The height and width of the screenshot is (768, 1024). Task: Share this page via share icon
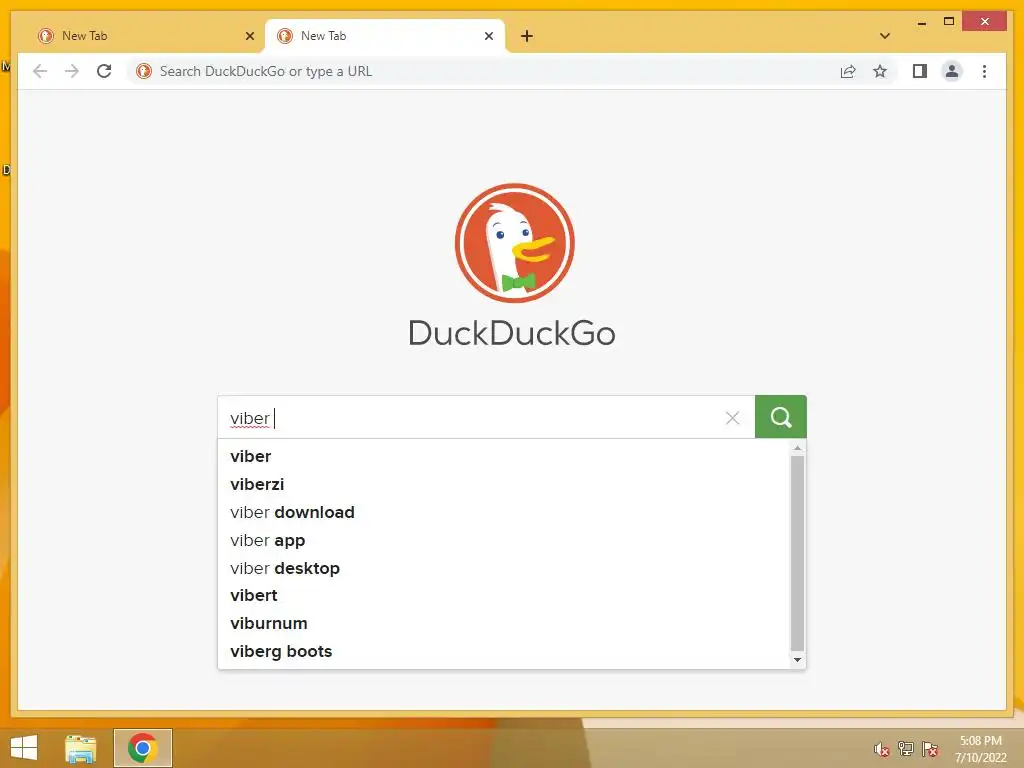click(848, 71)
